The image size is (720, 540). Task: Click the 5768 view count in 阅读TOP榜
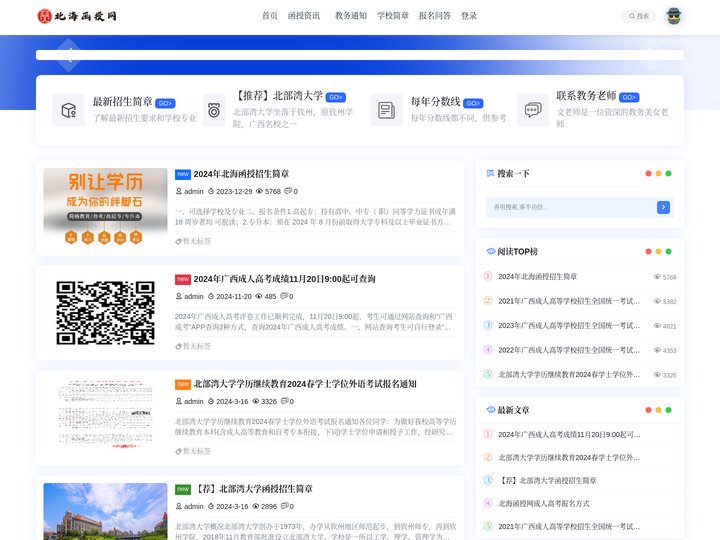click(x=669, y=277)
